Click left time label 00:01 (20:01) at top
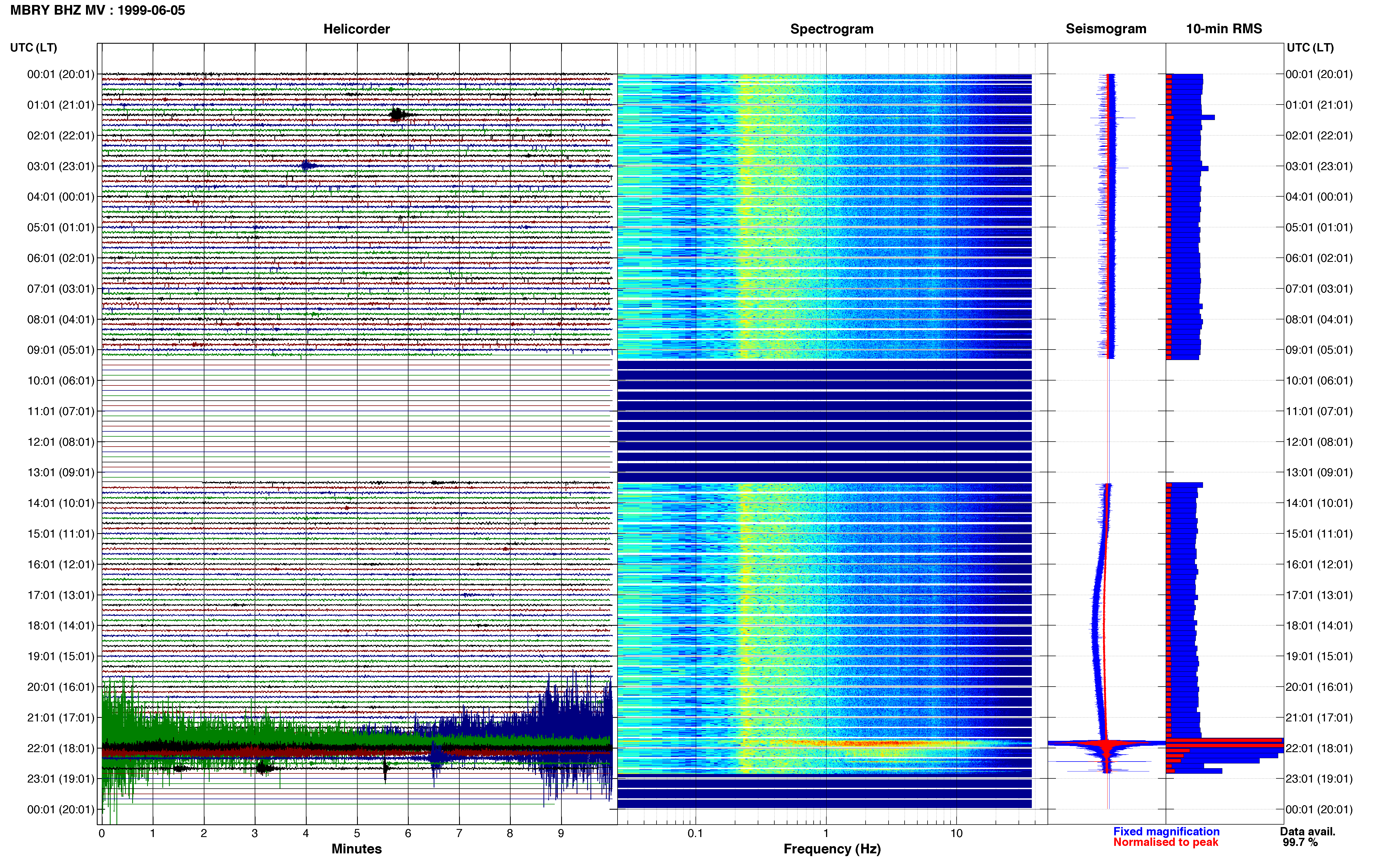 point(61,74)
